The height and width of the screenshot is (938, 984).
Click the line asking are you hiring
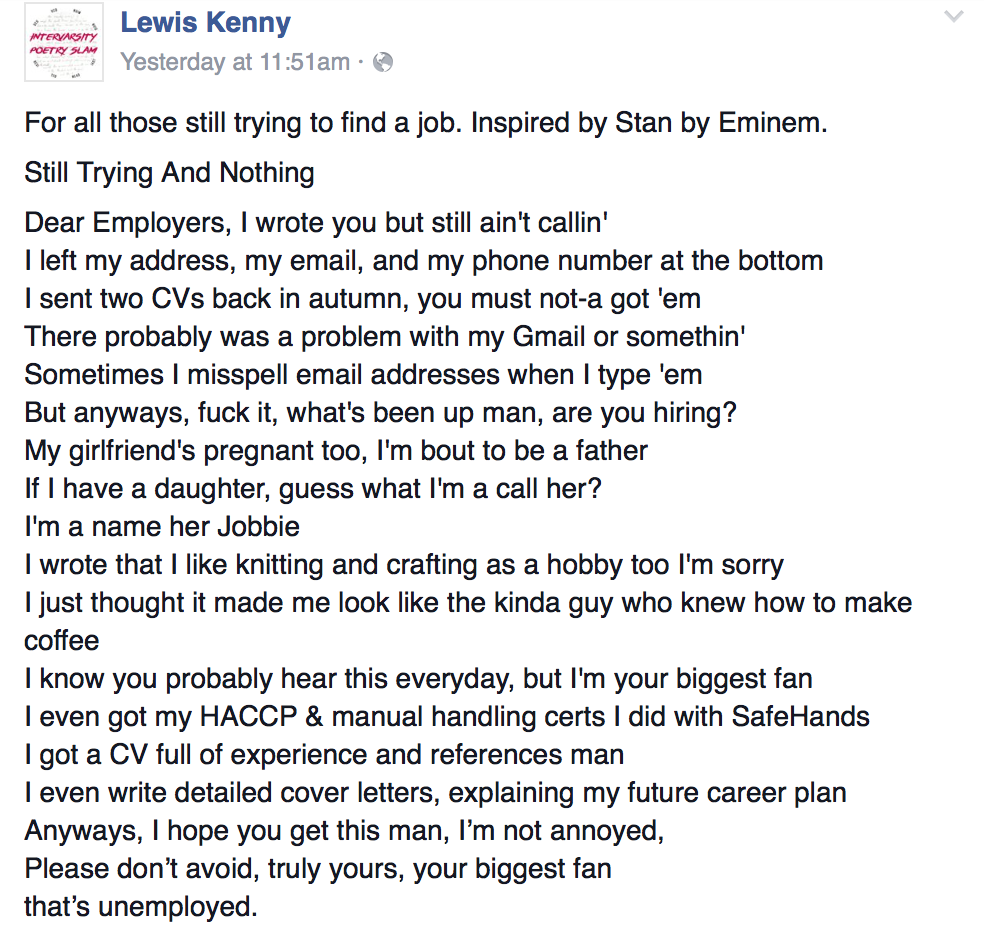tap(380, 413)
